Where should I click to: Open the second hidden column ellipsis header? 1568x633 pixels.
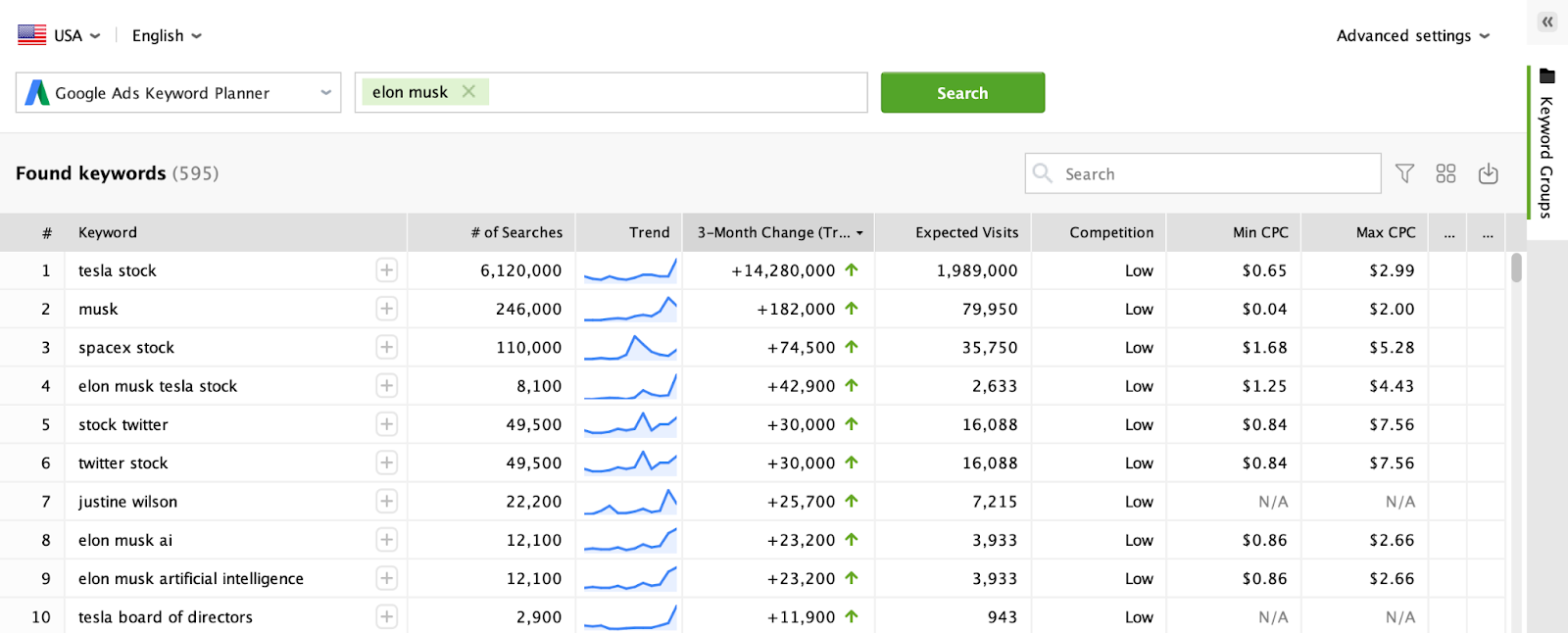(x=1487, y=232)
